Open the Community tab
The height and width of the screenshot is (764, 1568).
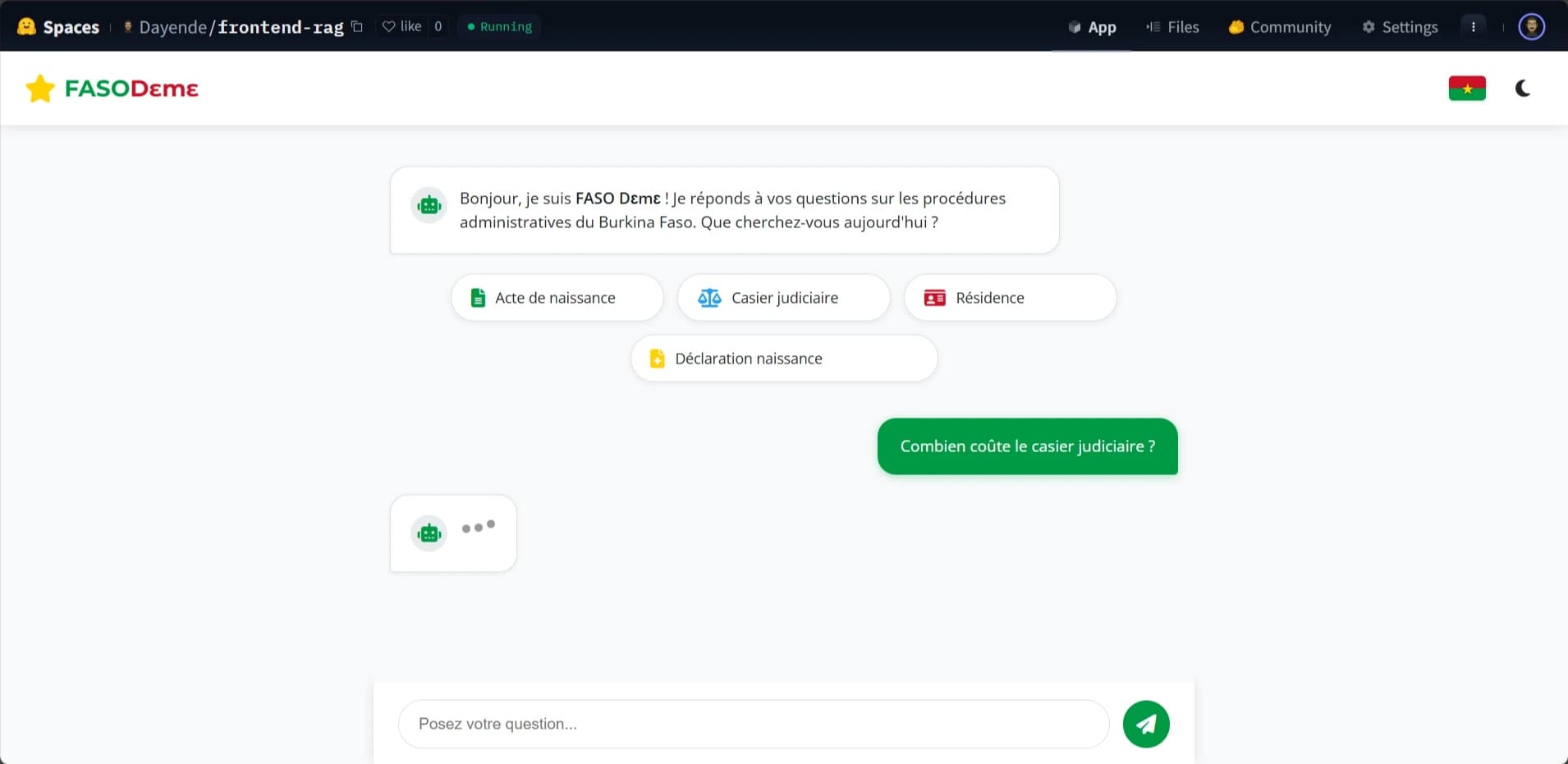(x=1280, y=27)
